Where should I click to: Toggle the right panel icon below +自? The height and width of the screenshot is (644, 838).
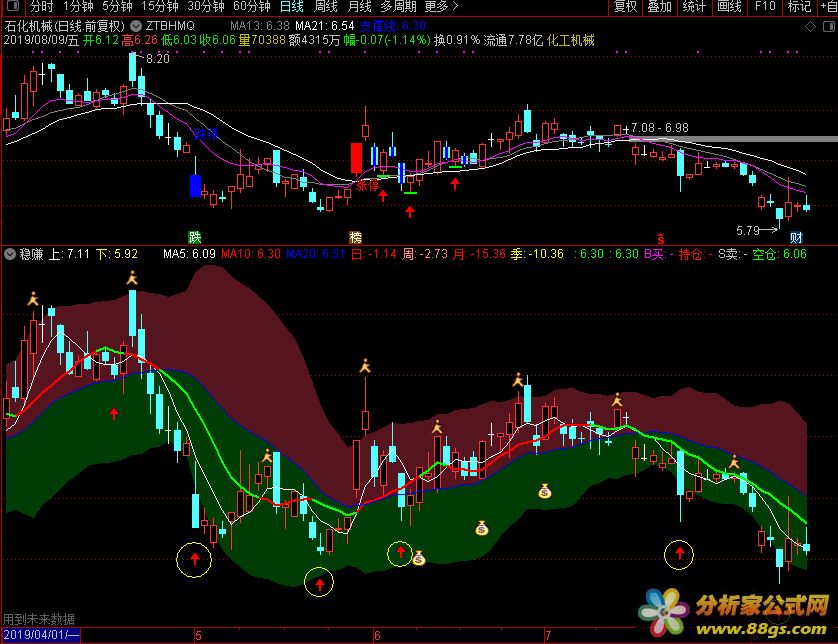coord(829,26)
